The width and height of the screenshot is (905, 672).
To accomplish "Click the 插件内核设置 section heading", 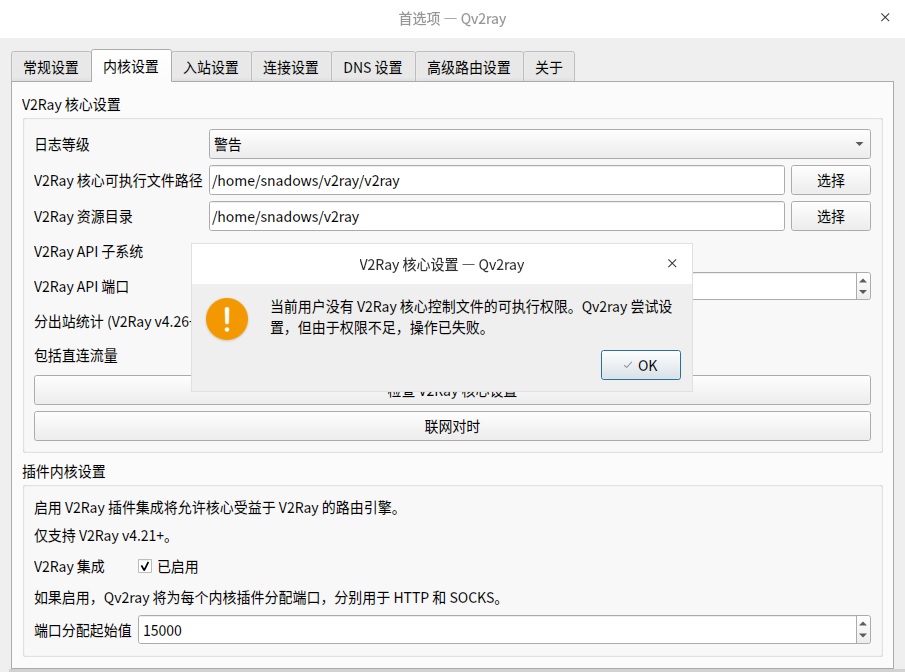I will (64, 472).
